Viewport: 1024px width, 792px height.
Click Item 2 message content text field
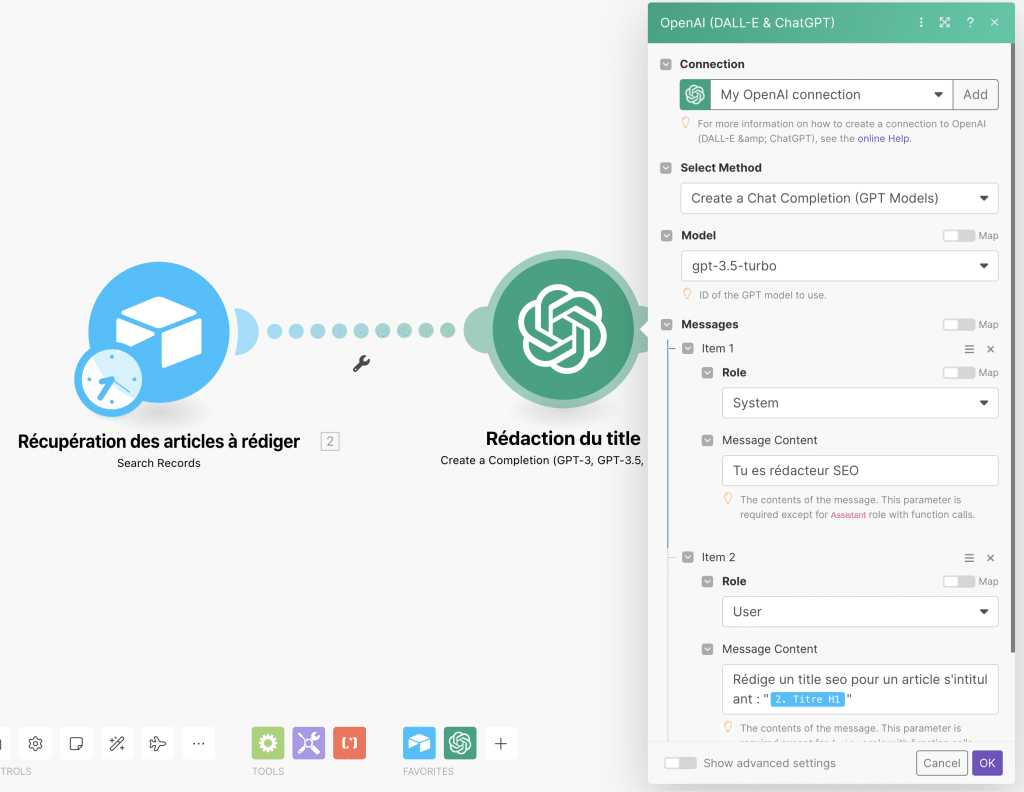(x=860, y=689)
